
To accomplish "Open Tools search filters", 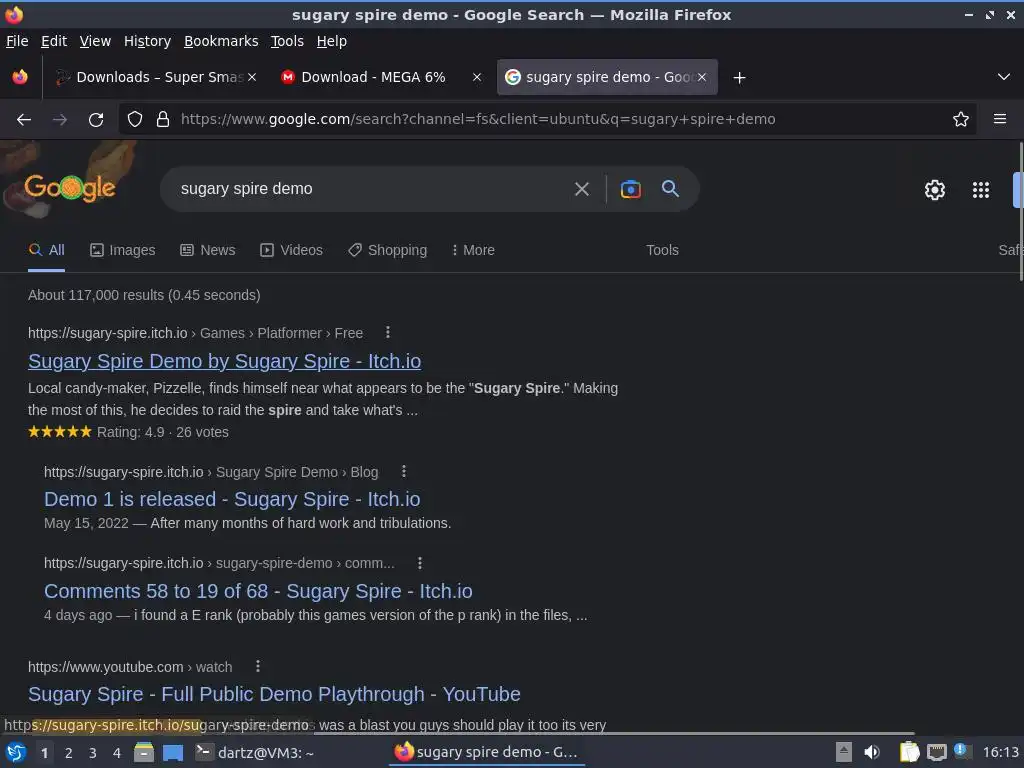I will tap(662, 250).
